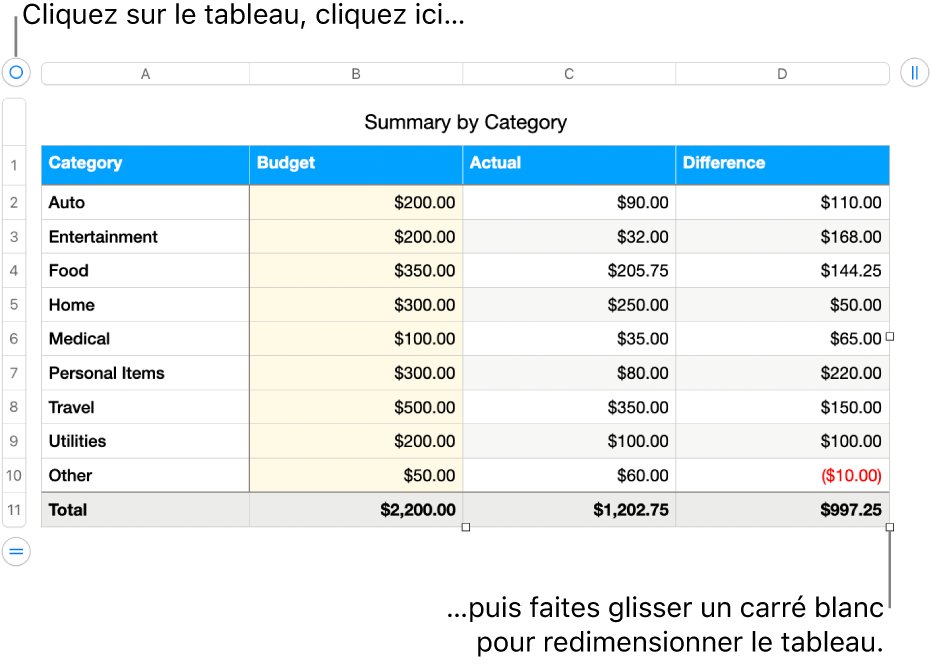Screen dimensions: 931x670
Task: Select the white handle on the table's right edge
Action: [x=889, y=337]
